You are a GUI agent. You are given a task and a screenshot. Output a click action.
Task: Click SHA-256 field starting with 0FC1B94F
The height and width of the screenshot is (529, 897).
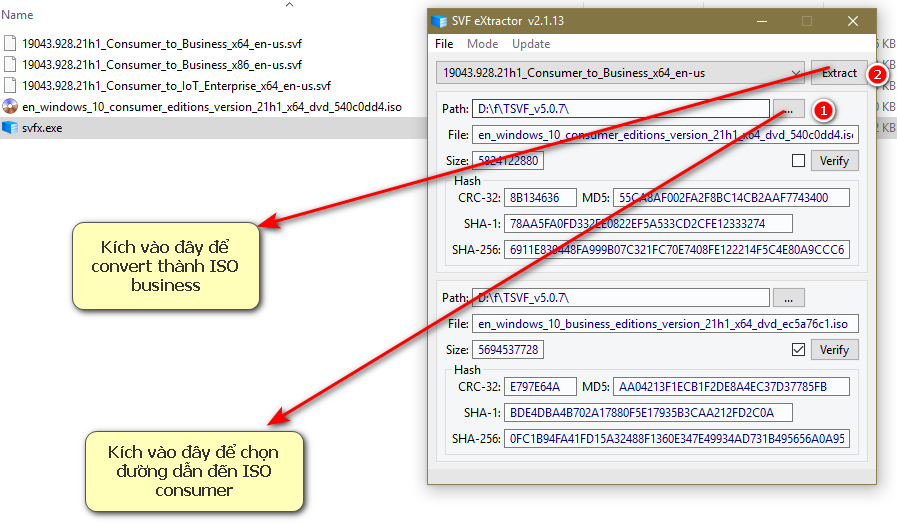click(677, 439)
